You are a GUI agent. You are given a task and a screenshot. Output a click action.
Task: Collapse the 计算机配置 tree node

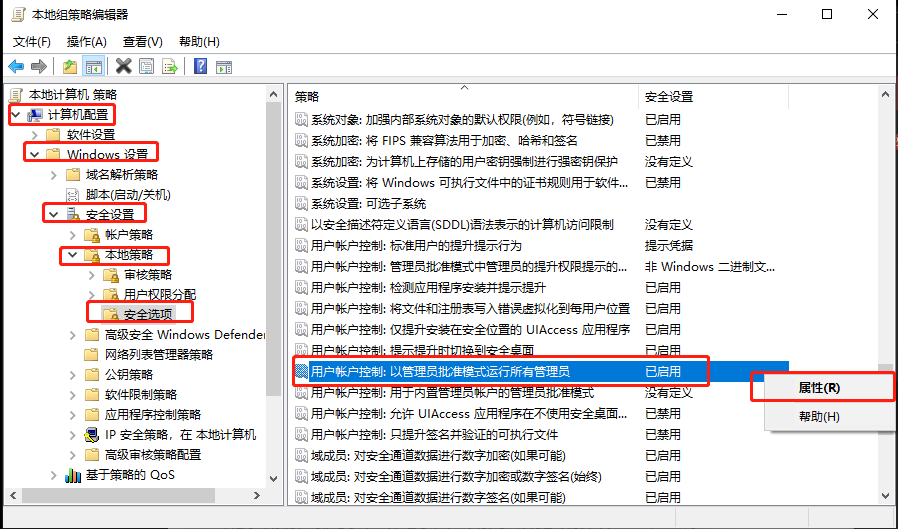pyautogui.click(x=16, y=115)
